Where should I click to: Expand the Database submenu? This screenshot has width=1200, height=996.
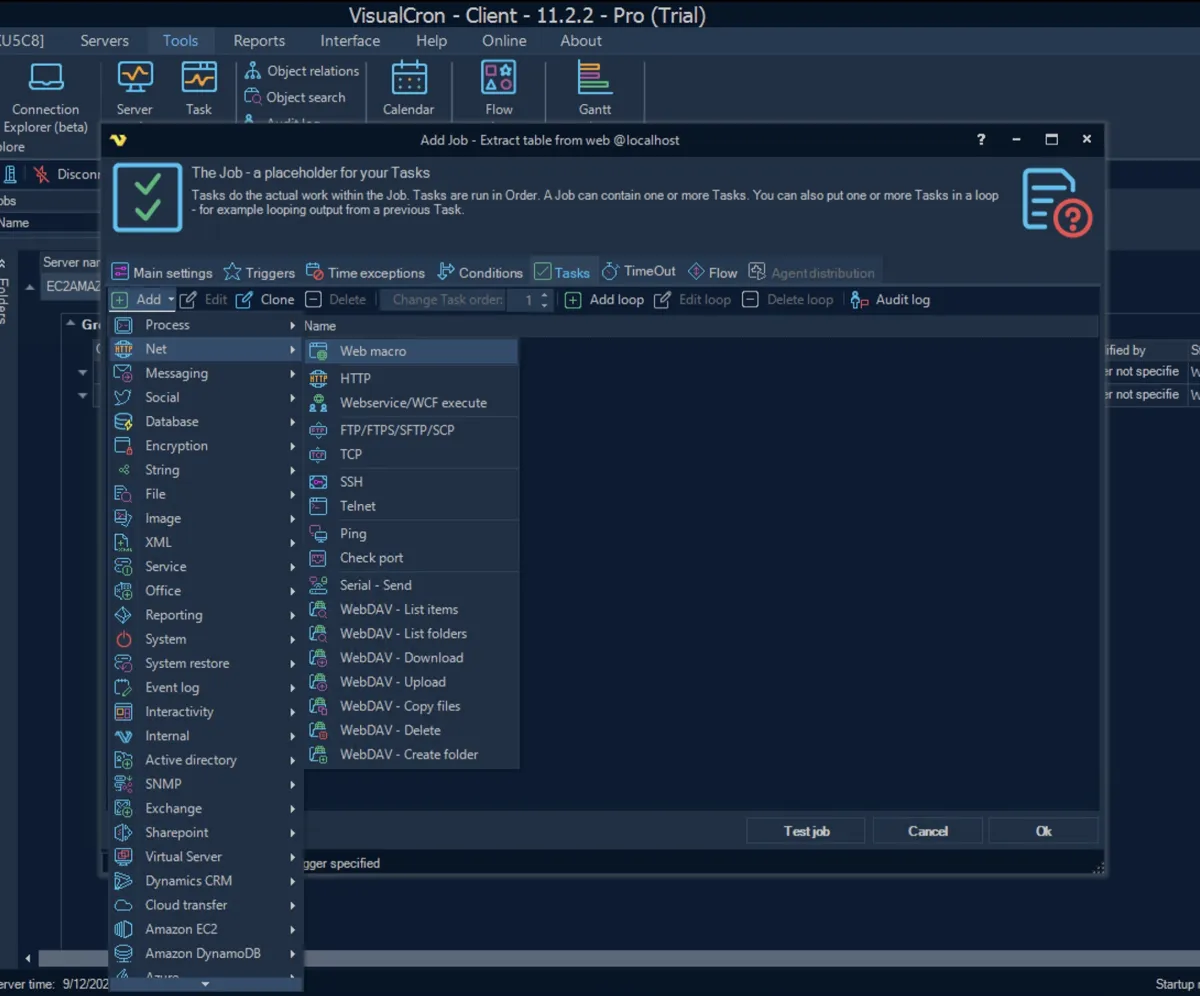click(206, 422)
